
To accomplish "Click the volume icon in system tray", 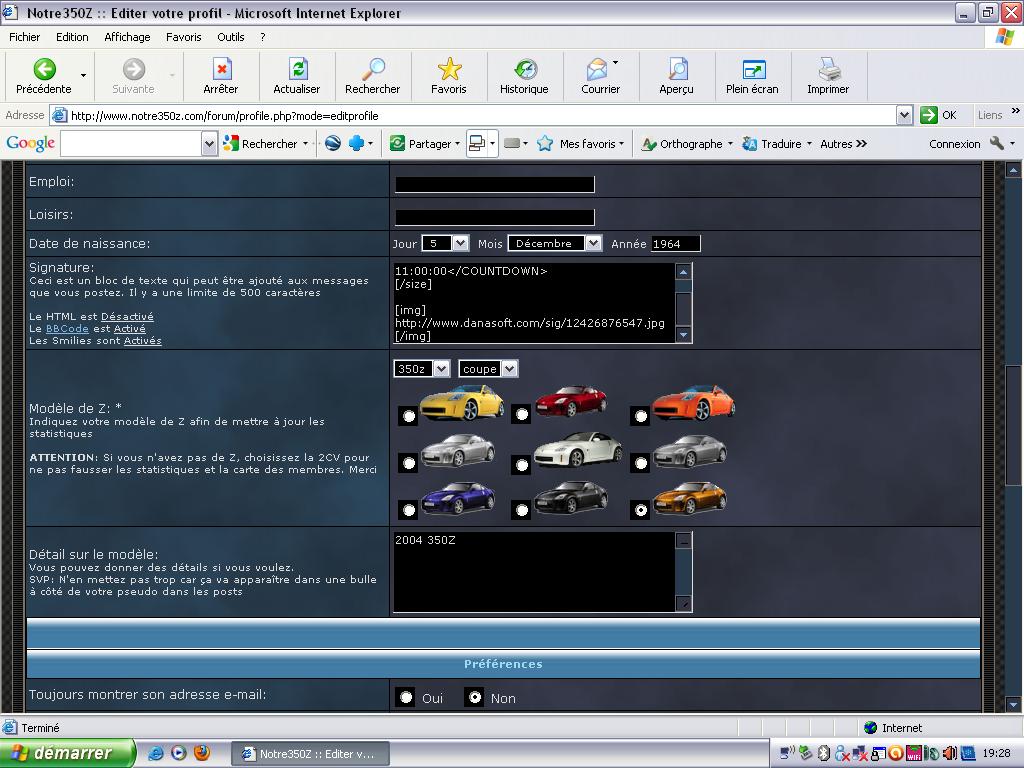I will 950,753.
